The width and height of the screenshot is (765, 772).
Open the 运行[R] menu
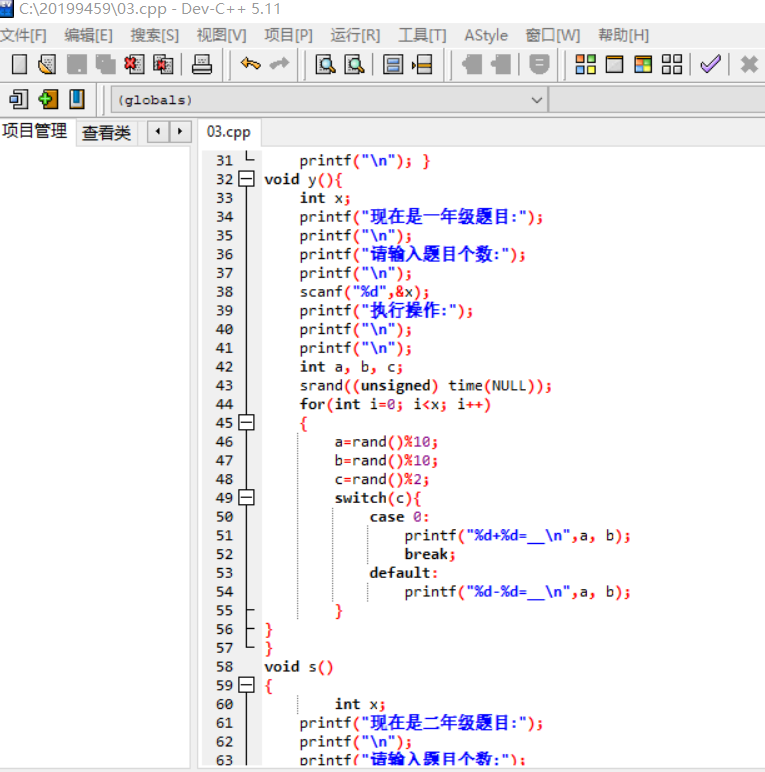click(x=355, y=35)
